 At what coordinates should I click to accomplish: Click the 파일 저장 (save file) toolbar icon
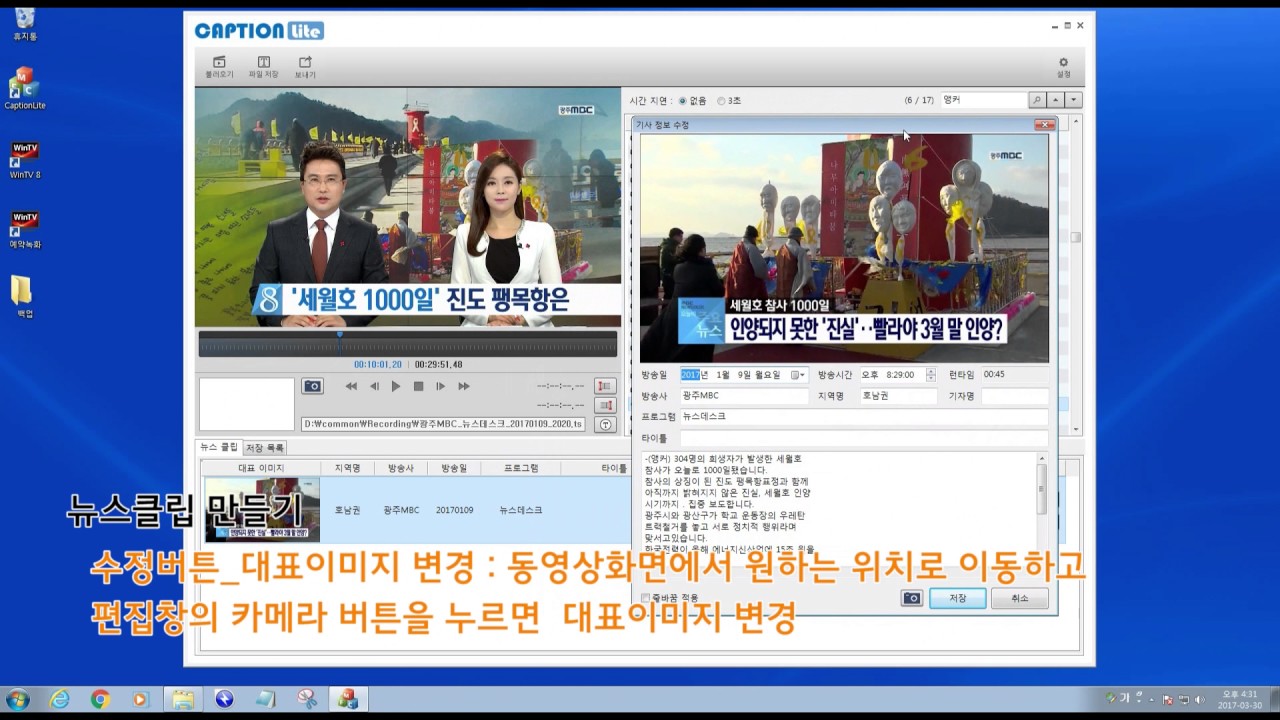click(x=264, y=67)
